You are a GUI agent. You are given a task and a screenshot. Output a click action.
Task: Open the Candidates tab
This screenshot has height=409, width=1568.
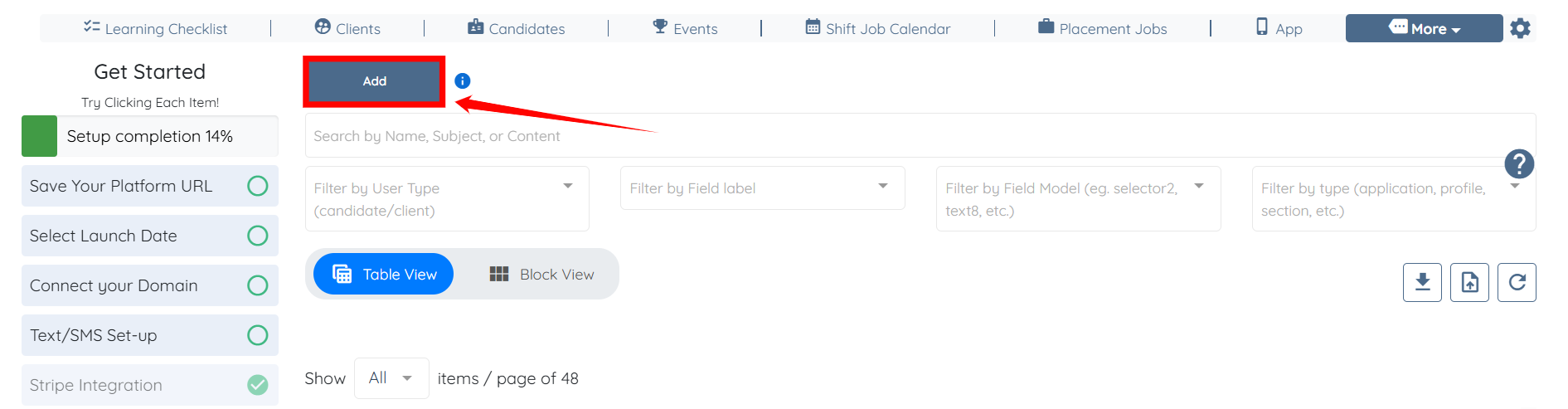[x=517, y=28]
